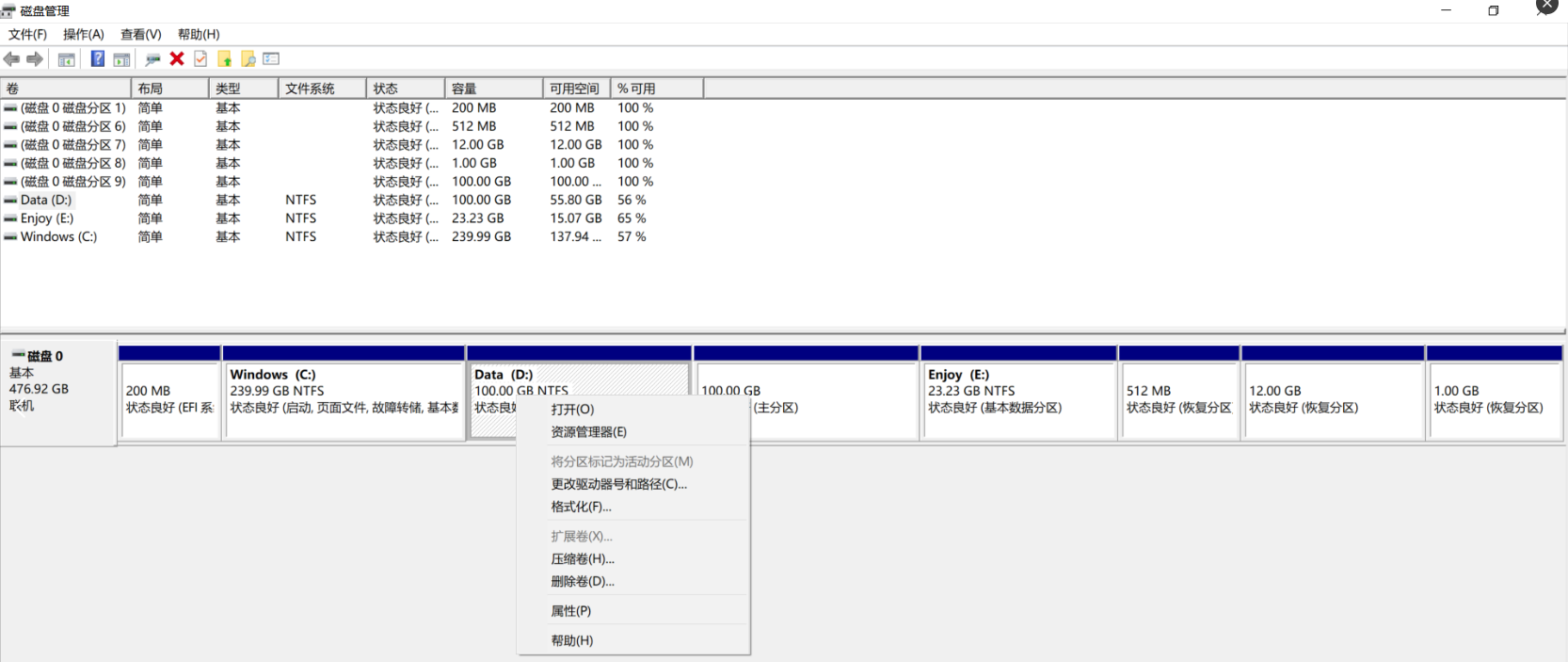Click the document with checkmark properties icon
The image size is (1568, 662).
point(200,59)
